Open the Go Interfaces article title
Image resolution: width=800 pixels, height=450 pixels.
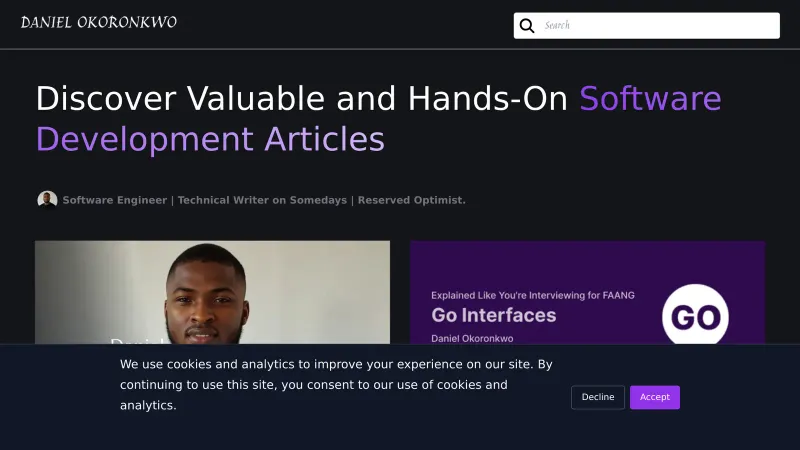[x=493, y=316]
